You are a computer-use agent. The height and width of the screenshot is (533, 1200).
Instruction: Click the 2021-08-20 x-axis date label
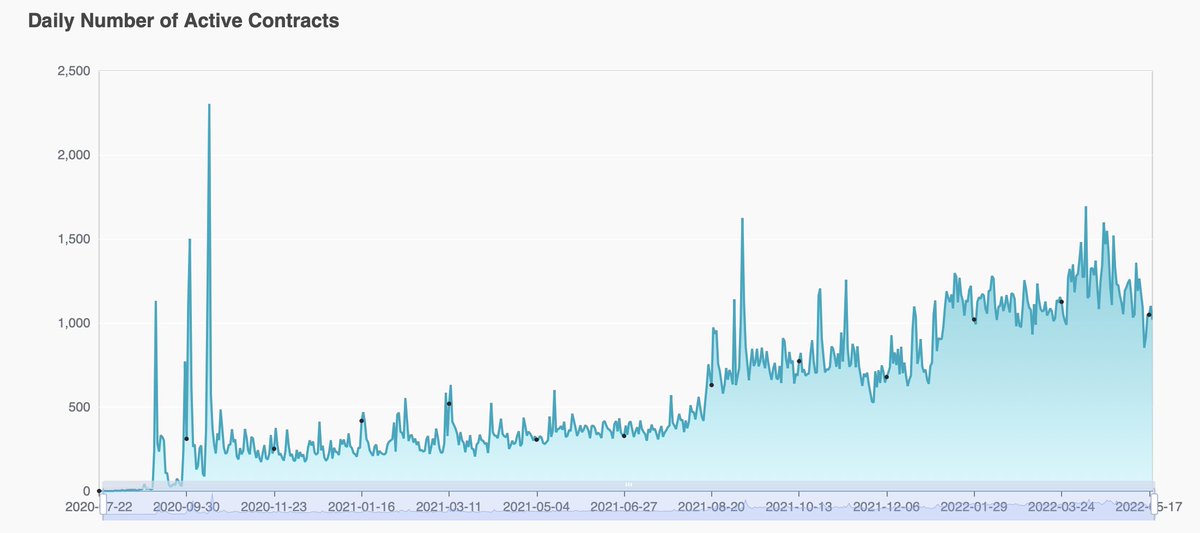click(x=712, y=507)
